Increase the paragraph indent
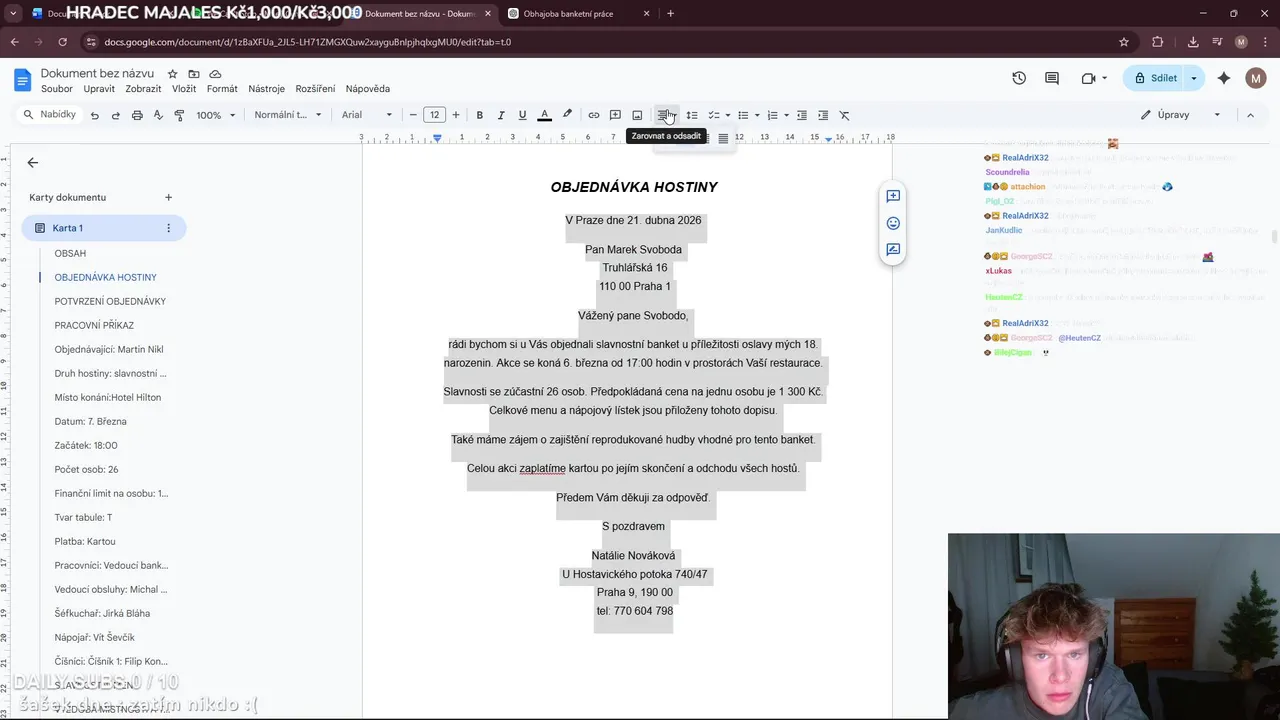 coord(823,115)
